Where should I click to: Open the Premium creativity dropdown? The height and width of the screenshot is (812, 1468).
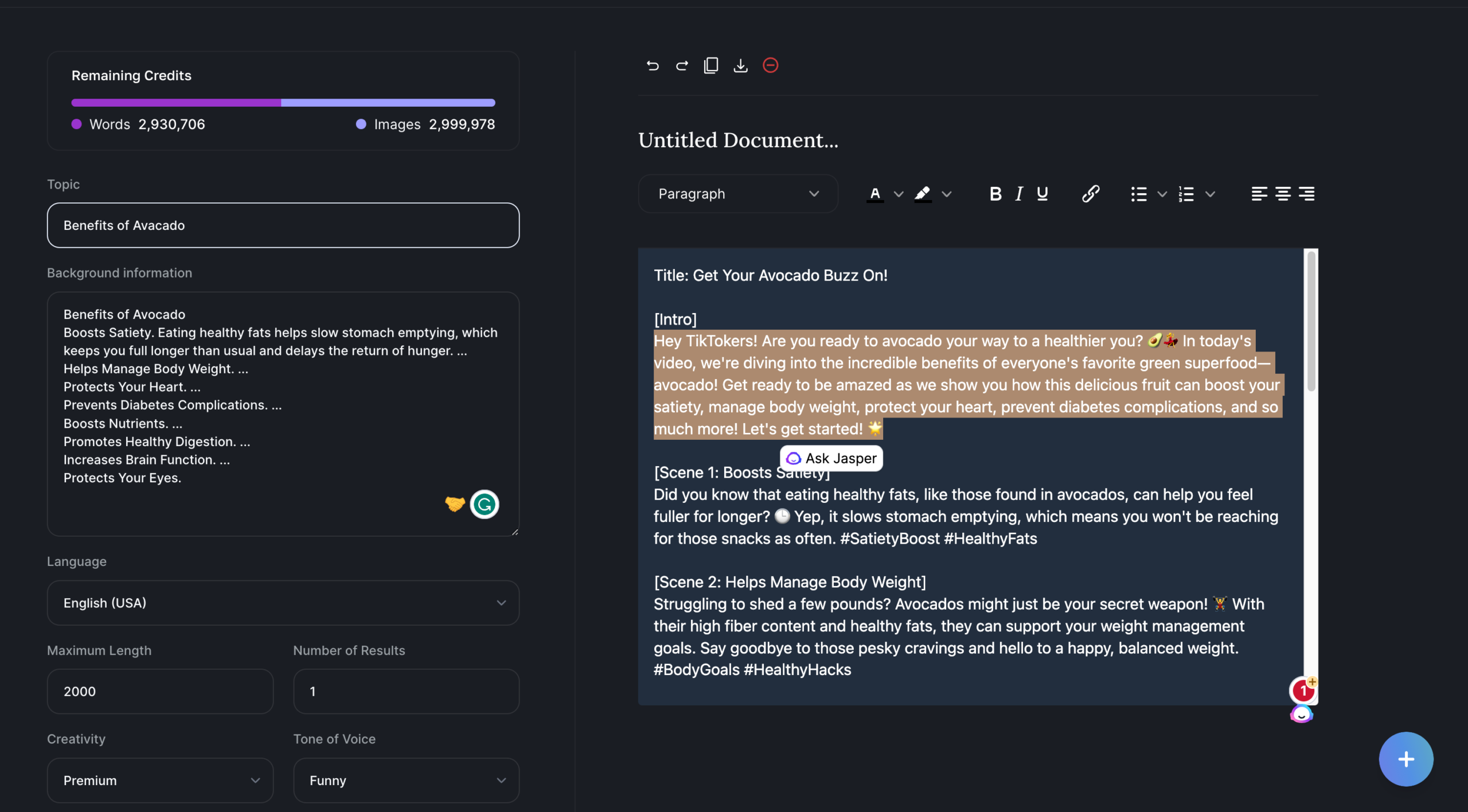160,780
